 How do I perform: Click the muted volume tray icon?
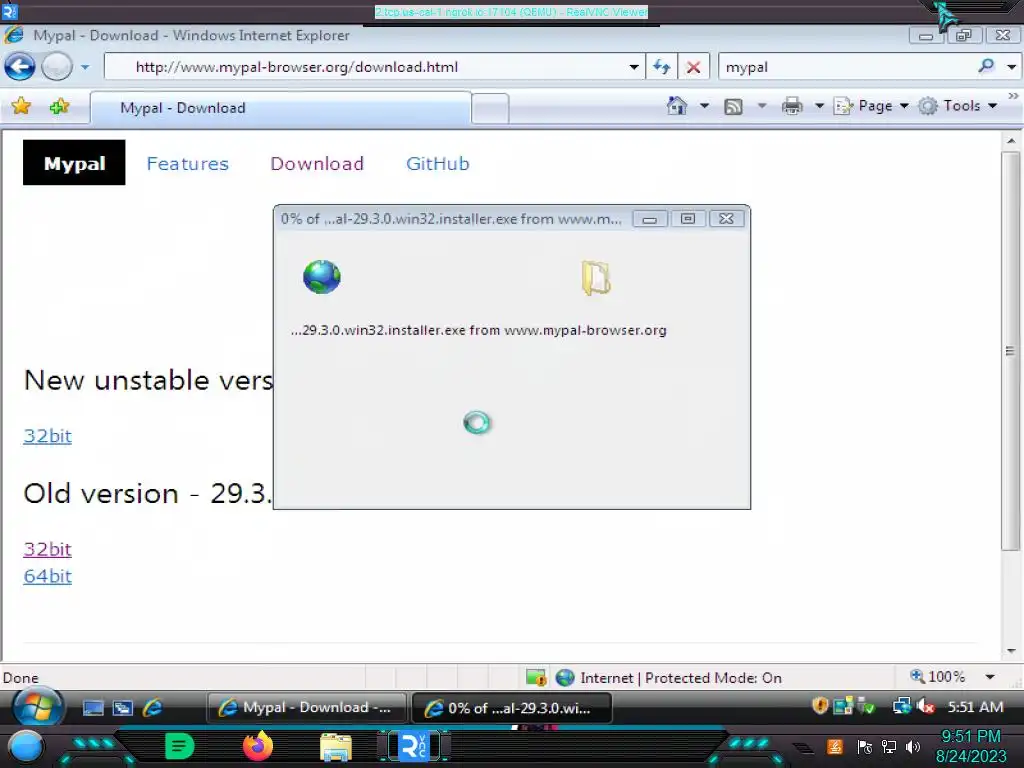[925, 707]
